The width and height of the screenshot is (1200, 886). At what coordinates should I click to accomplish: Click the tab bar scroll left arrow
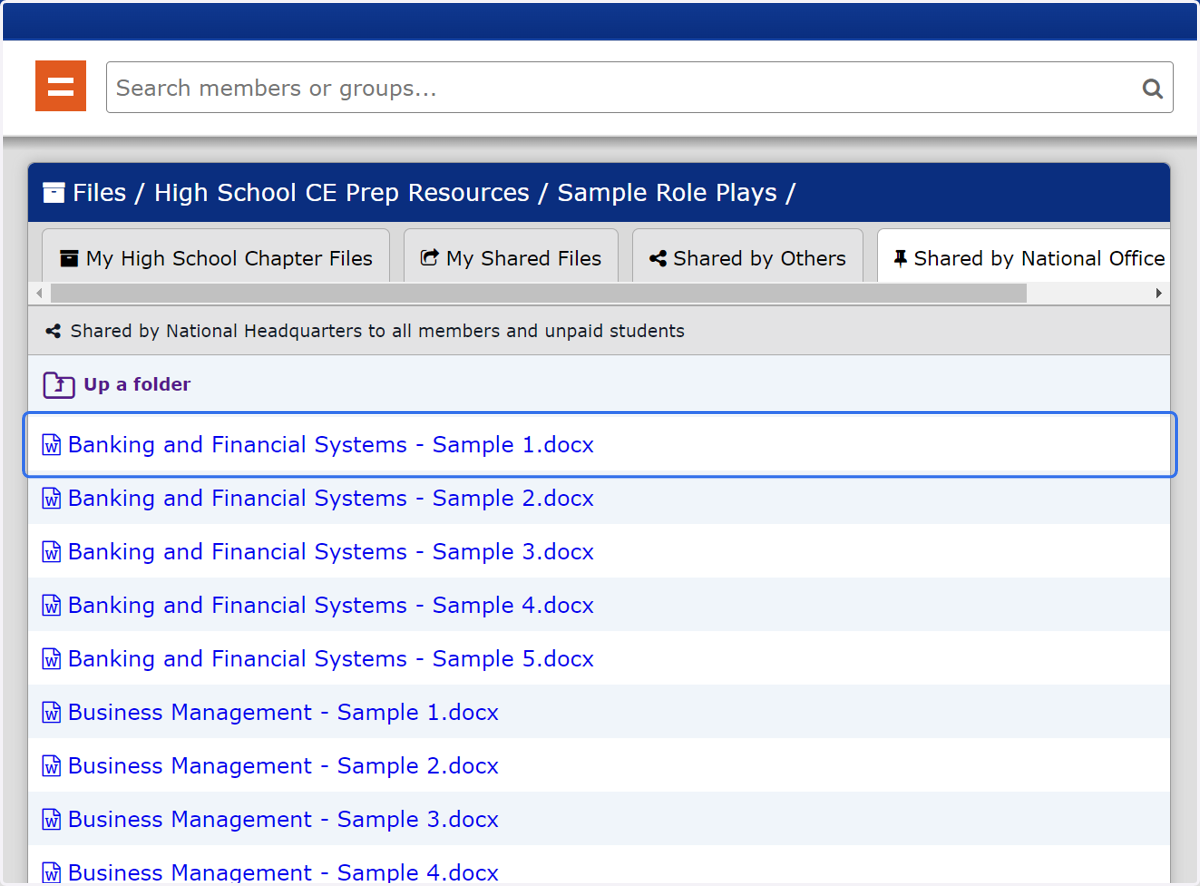pos(39,293)
